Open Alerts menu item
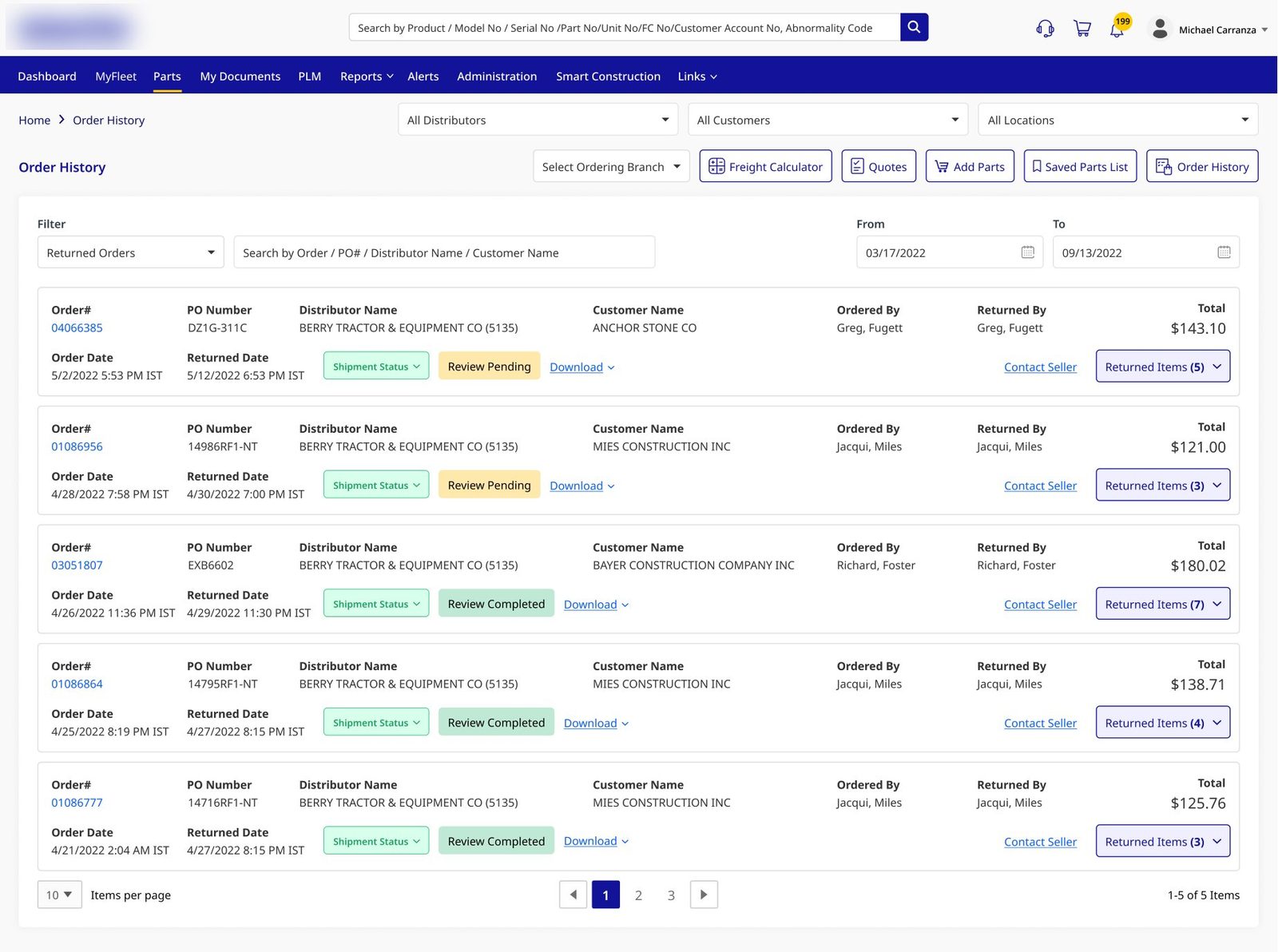The image size is (1278, 952). coord(423,76)
